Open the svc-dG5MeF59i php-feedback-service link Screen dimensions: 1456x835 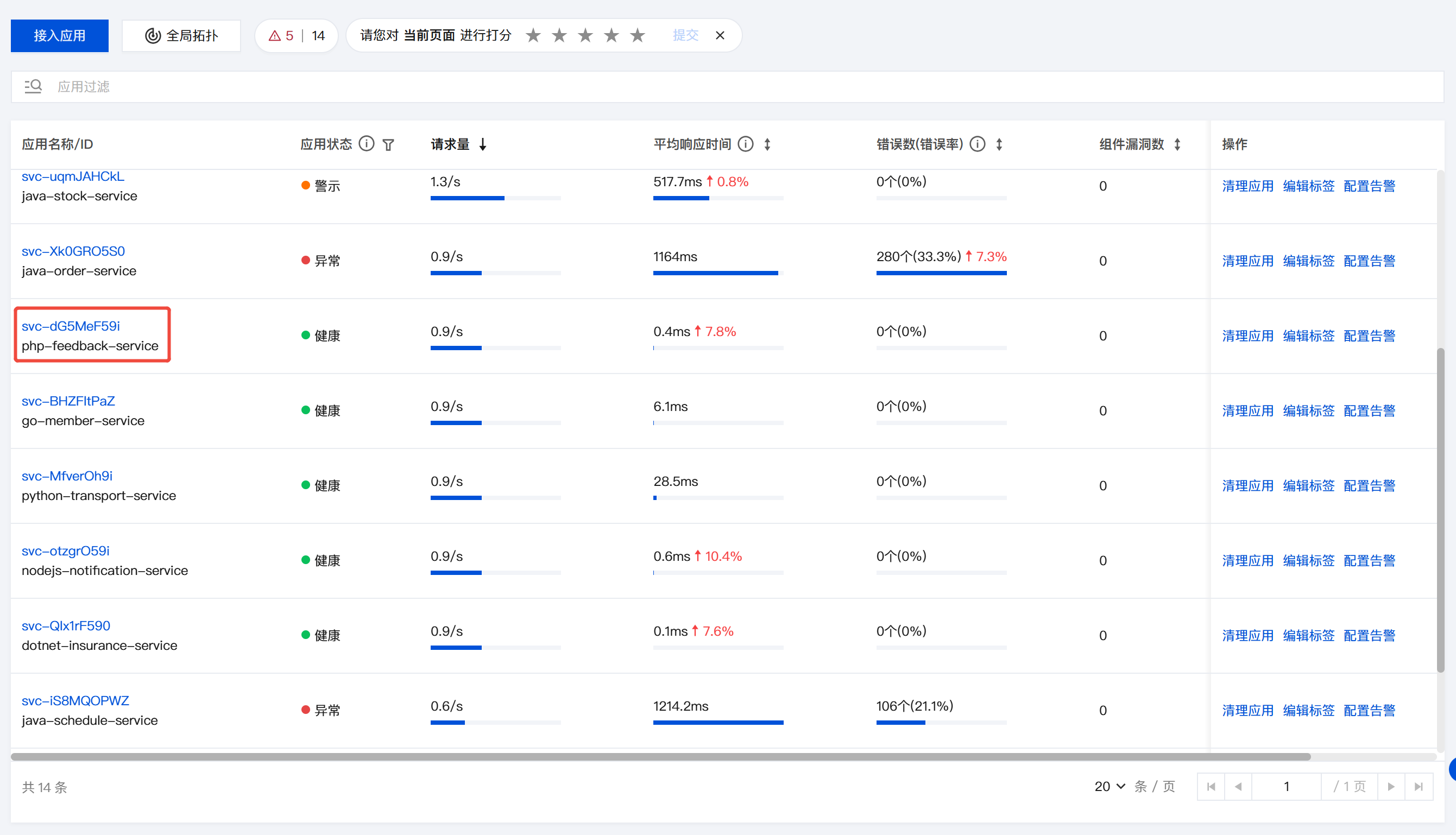[x=71, y=326]
